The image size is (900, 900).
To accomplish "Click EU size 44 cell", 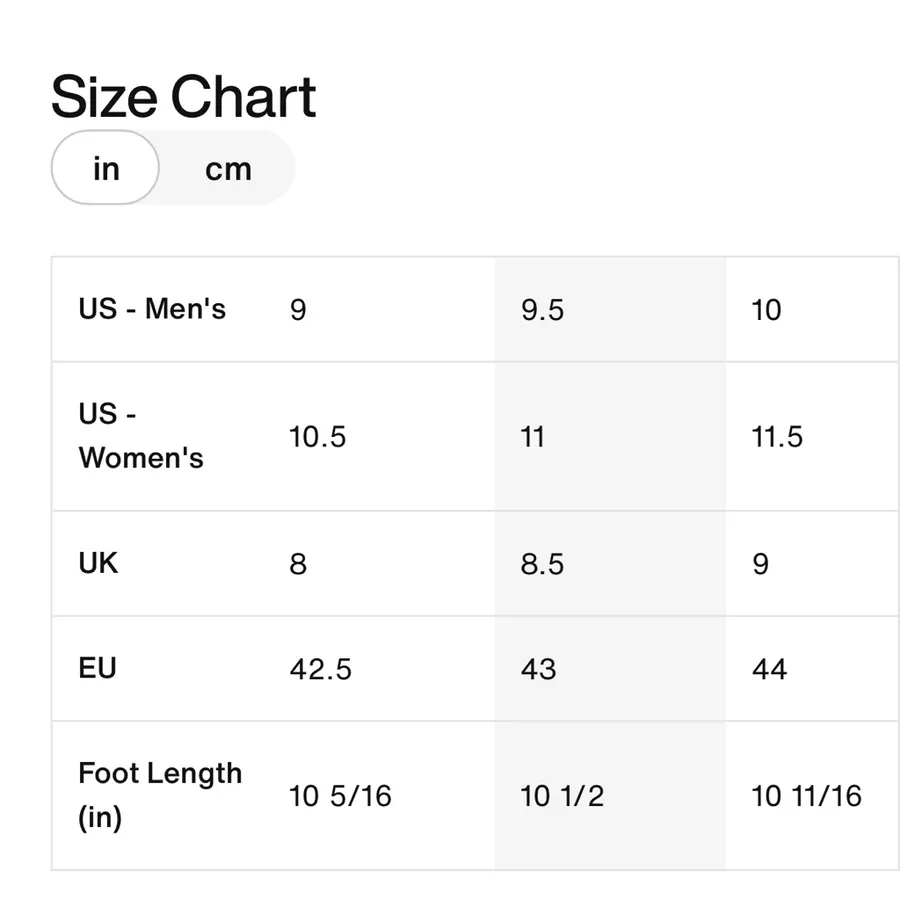I will point(812,669).
